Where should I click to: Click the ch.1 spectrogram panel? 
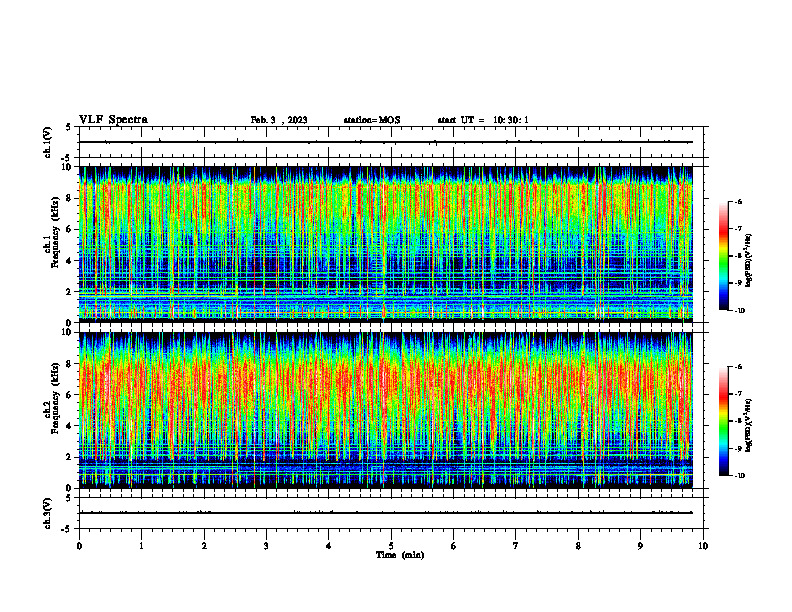386,244
